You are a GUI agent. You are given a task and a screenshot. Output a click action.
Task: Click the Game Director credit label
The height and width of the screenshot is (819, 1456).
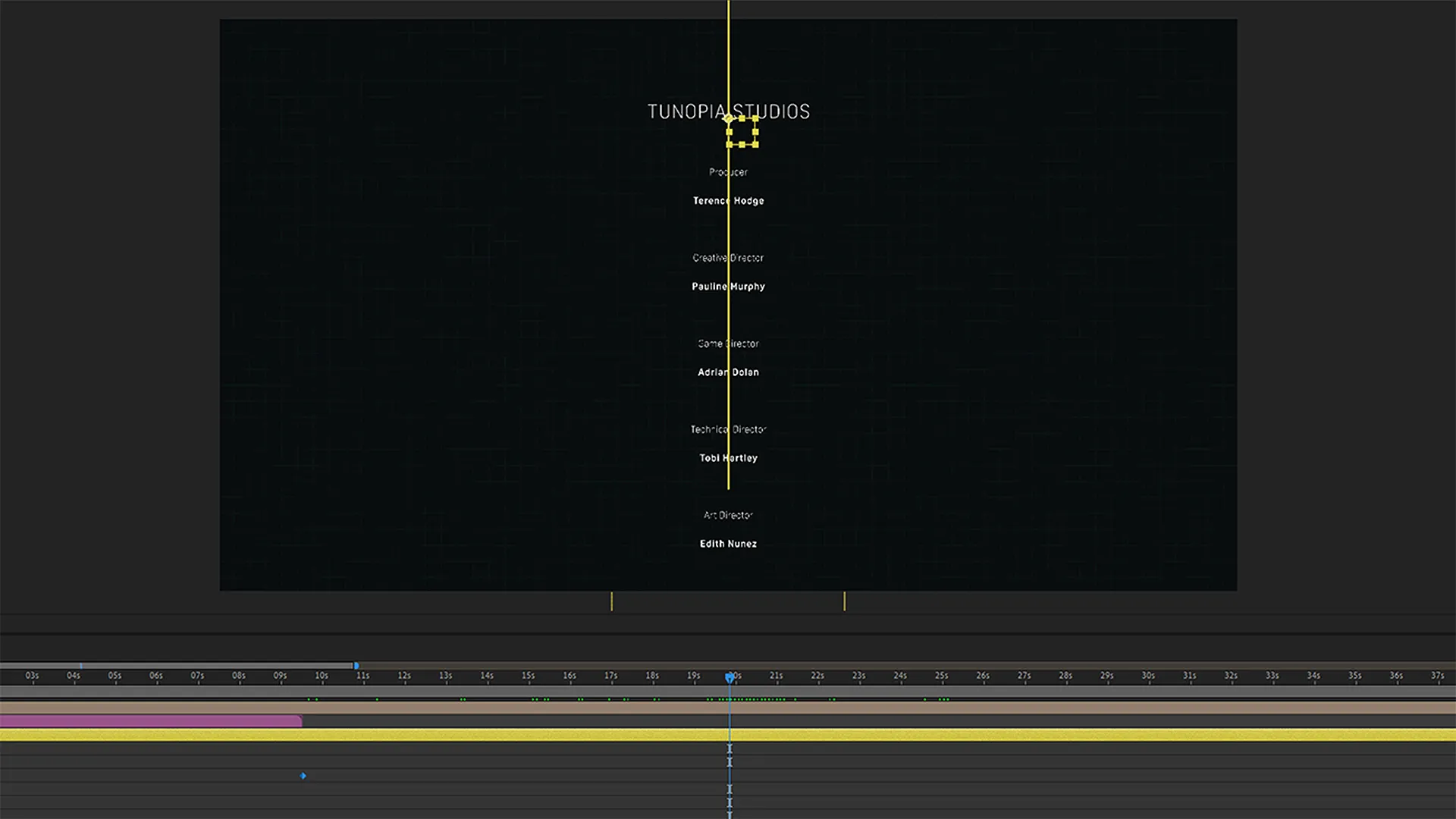[728, 344]
